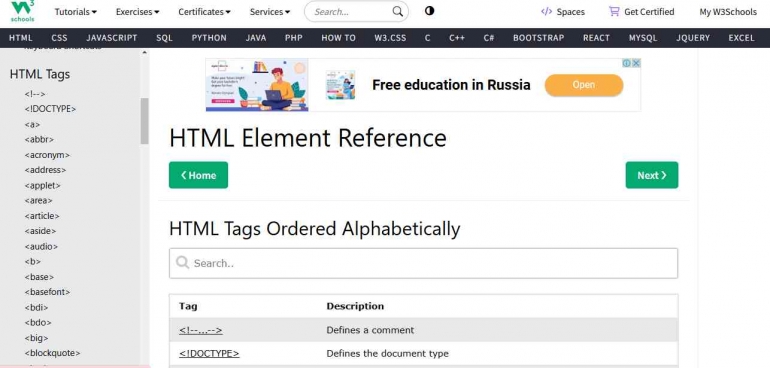Select JQUERY in the topic bar
770x368 pixels.
click(x=693, y=38)
